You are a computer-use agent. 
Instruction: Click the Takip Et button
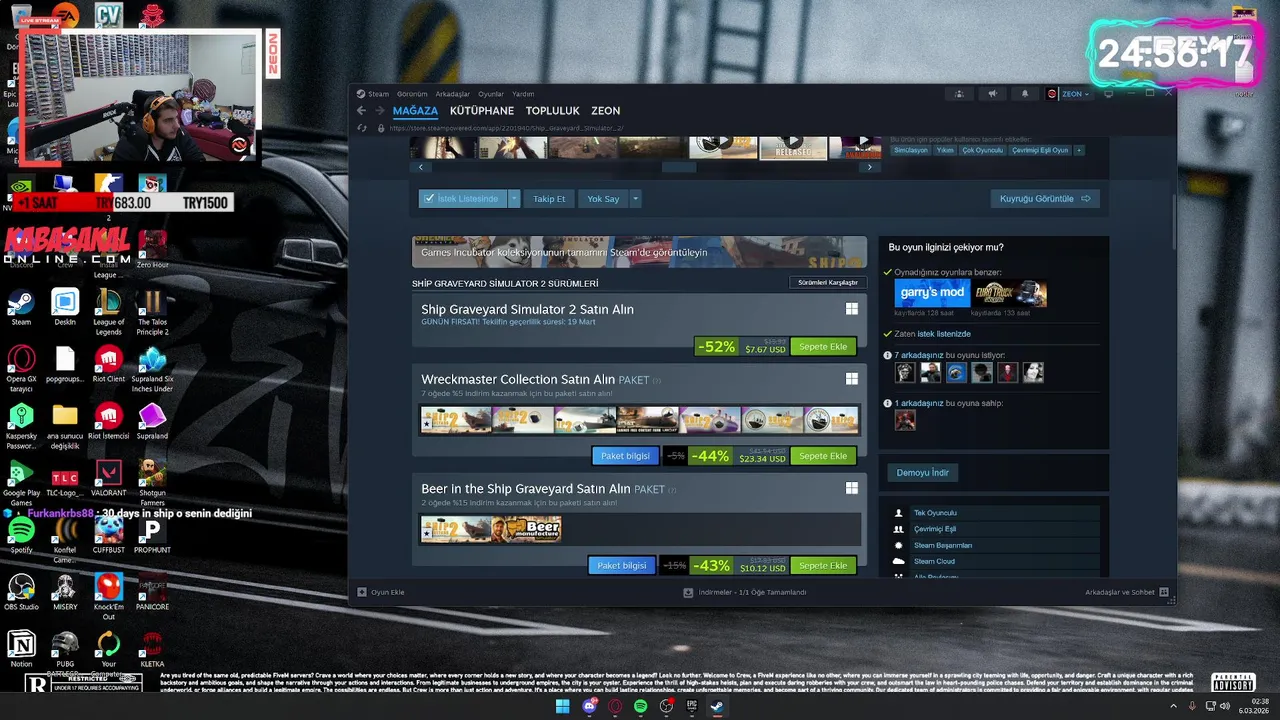point(549,199)
